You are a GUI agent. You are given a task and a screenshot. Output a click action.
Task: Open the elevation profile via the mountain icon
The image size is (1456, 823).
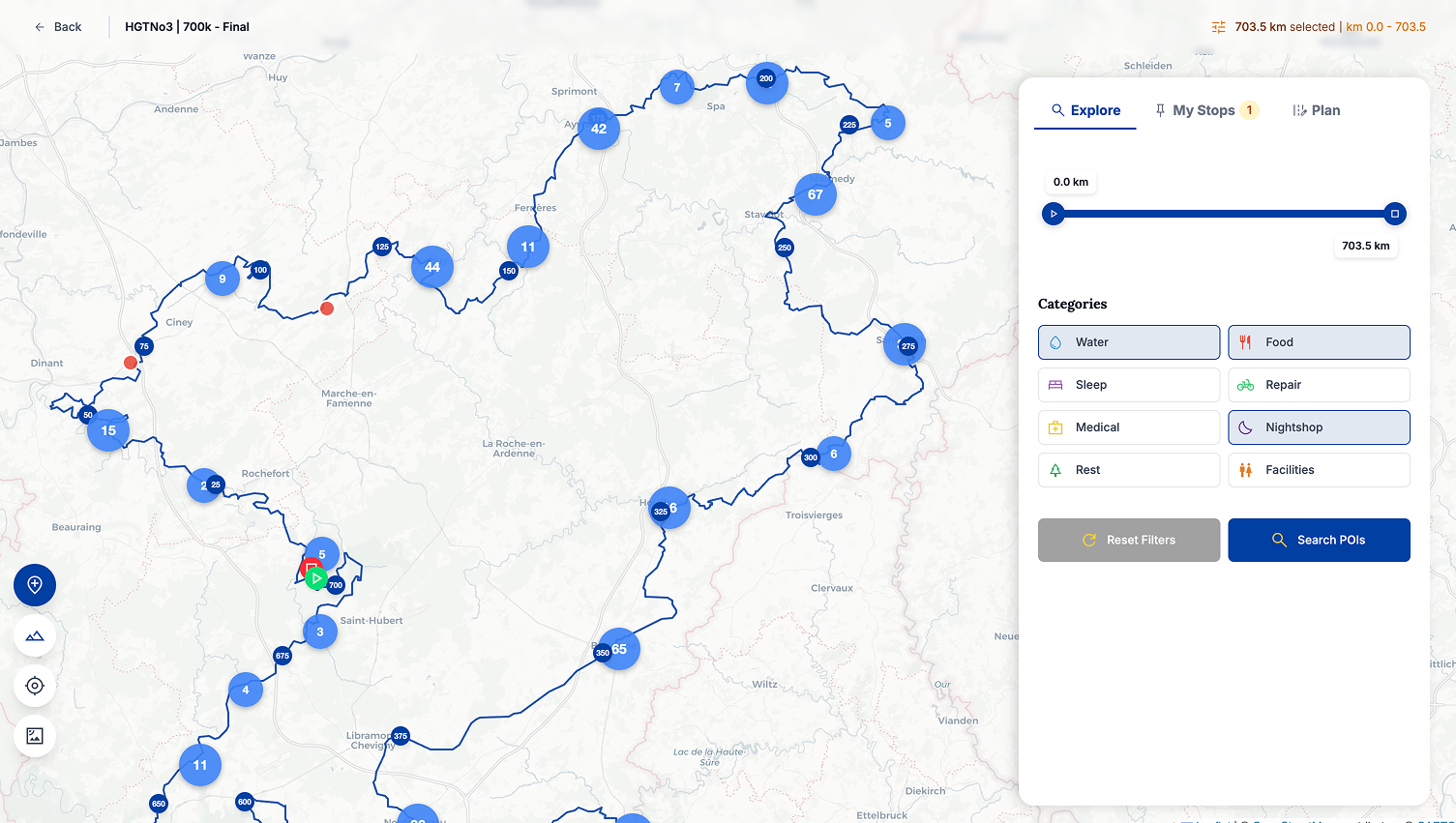coord(35,635)
